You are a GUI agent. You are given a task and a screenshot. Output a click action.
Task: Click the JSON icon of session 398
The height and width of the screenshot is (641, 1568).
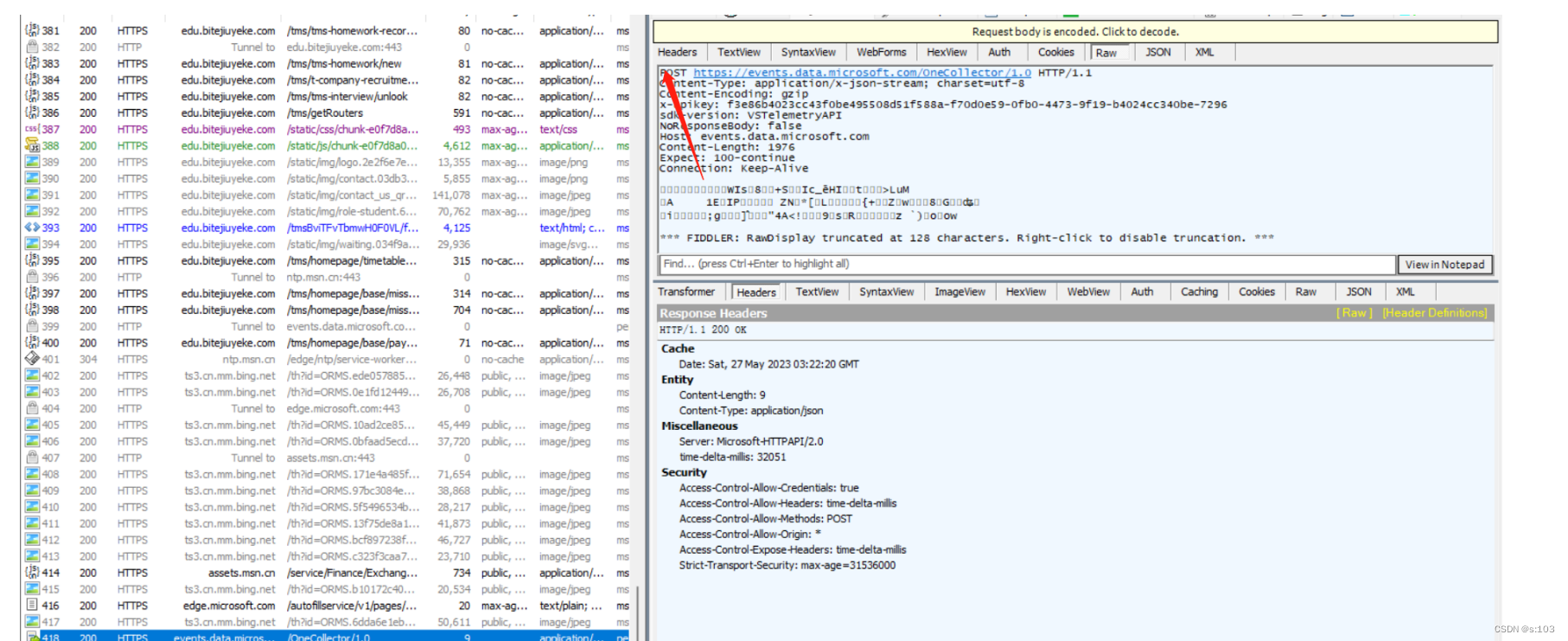[32, 310]
